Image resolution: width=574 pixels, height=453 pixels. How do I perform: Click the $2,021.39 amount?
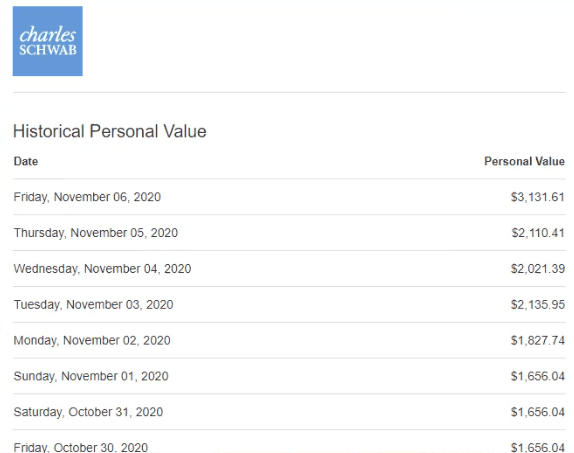point(538,269)
